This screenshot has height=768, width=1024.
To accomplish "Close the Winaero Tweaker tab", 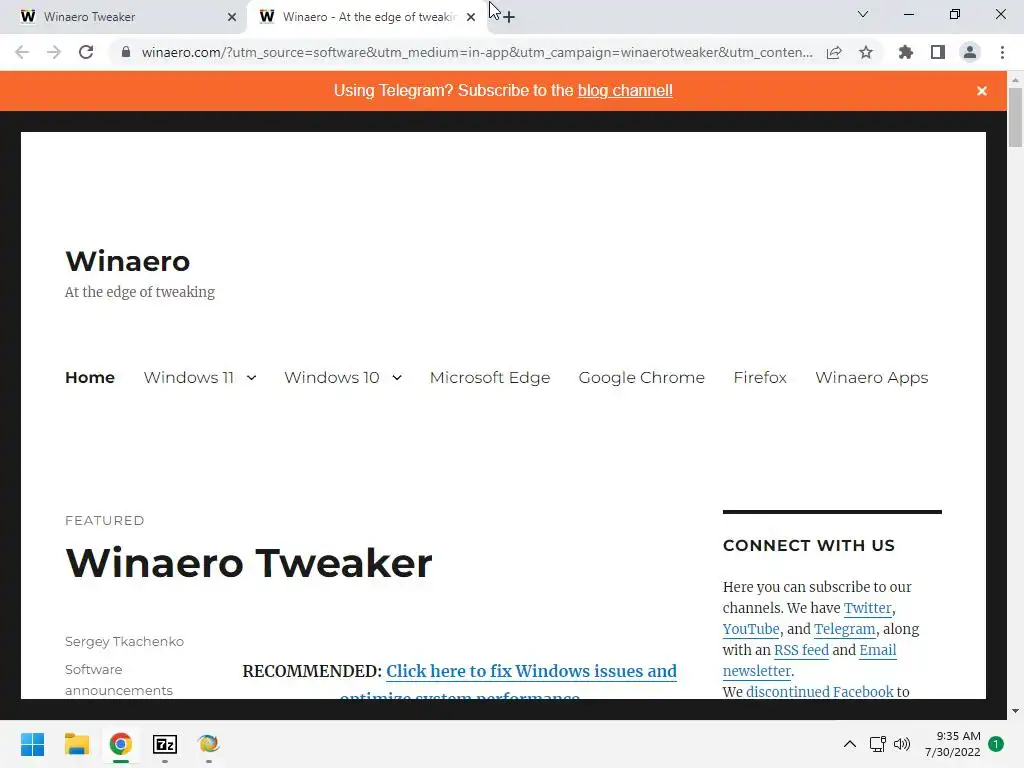I will [232, 17].
